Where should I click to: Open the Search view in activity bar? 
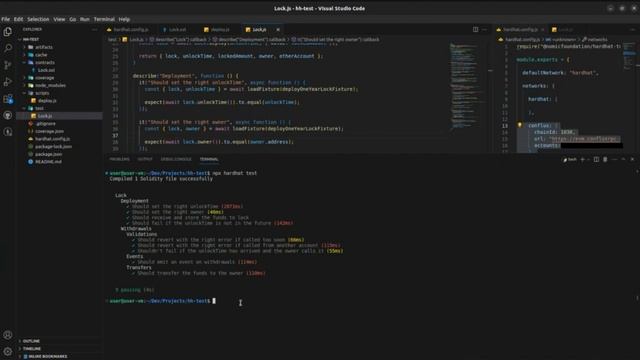coord(7,48)
